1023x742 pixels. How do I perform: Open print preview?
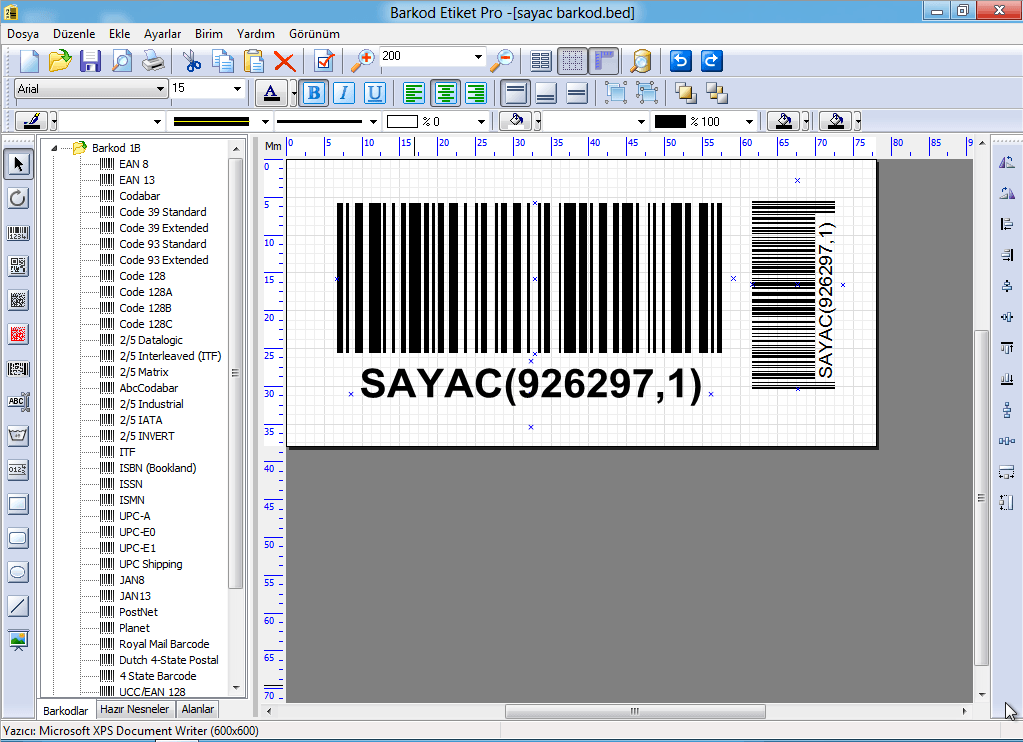click(122, 61)
